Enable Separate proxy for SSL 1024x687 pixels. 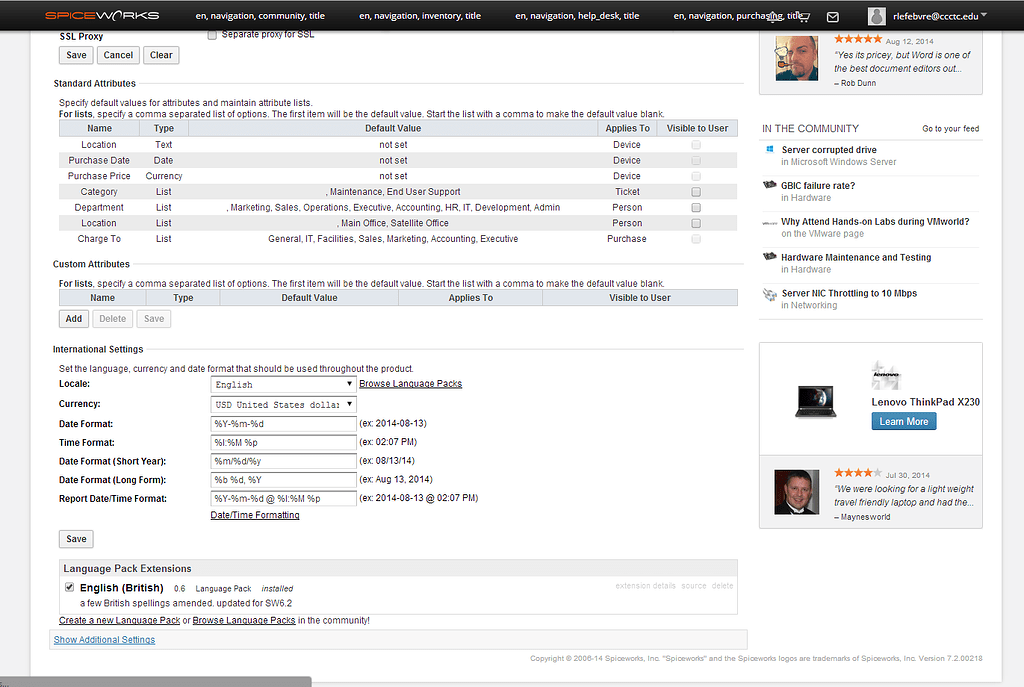[x=212, y=33]
